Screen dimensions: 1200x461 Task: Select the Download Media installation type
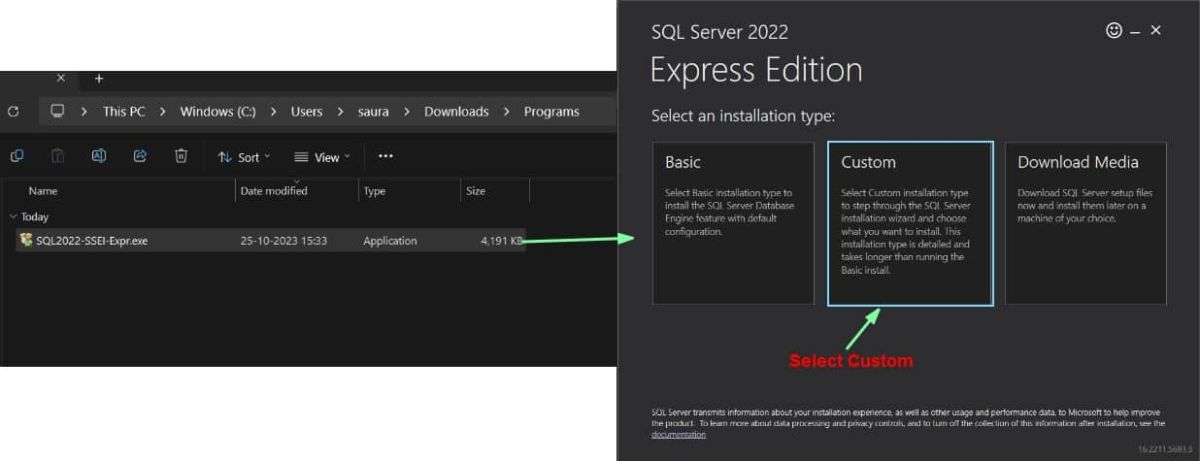coord(1086,223)
